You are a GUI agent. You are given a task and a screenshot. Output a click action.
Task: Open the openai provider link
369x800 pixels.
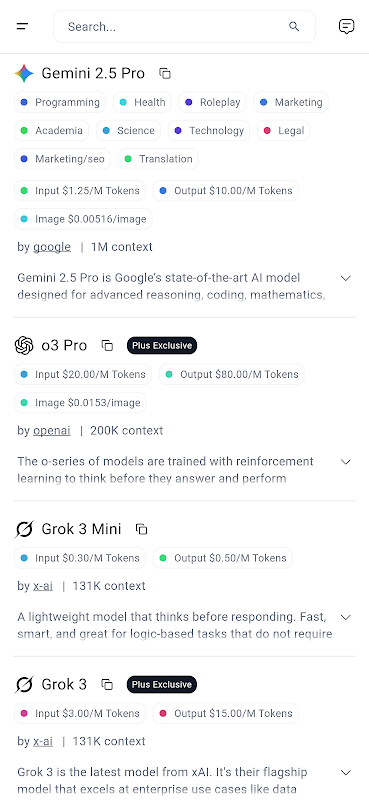coord(52,431)
